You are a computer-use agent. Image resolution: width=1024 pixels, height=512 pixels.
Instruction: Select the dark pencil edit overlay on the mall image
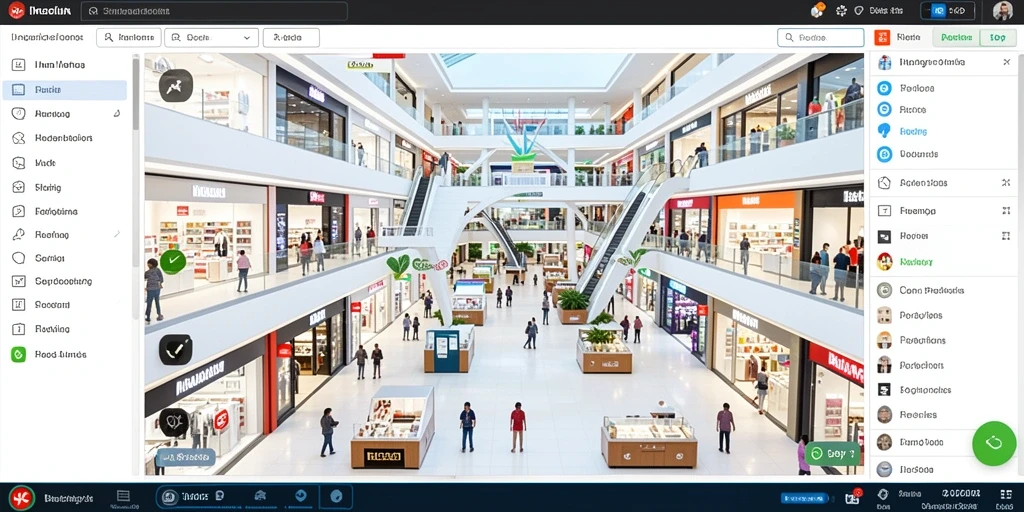(x=176, y=350)
